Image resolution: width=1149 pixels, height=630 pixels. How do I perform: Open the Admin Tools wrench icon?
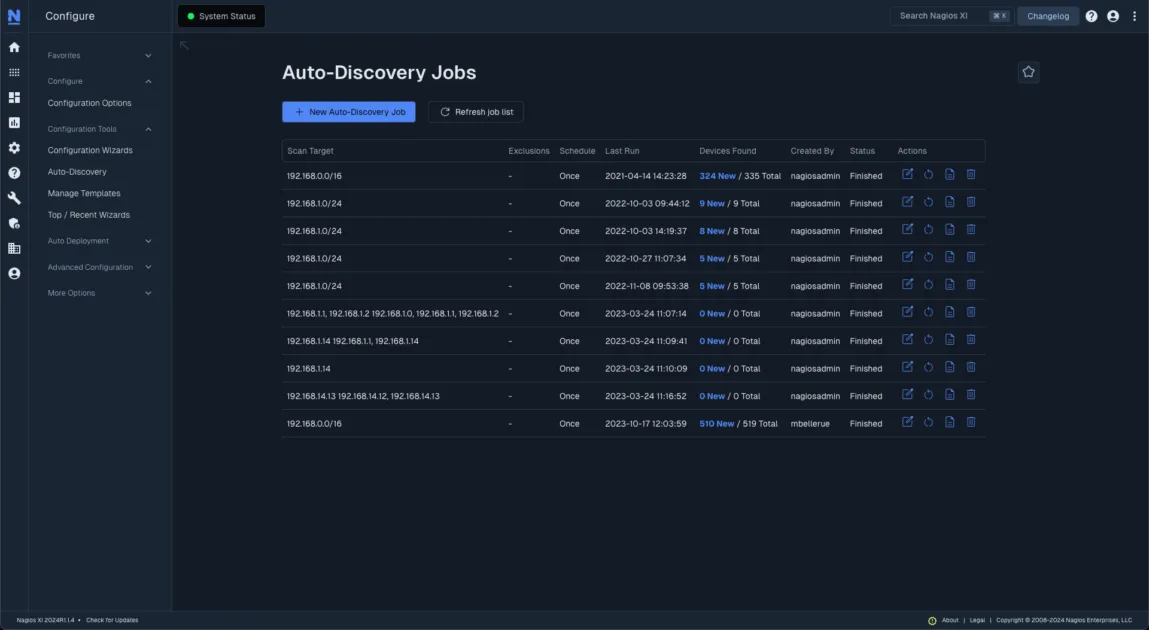14,196
